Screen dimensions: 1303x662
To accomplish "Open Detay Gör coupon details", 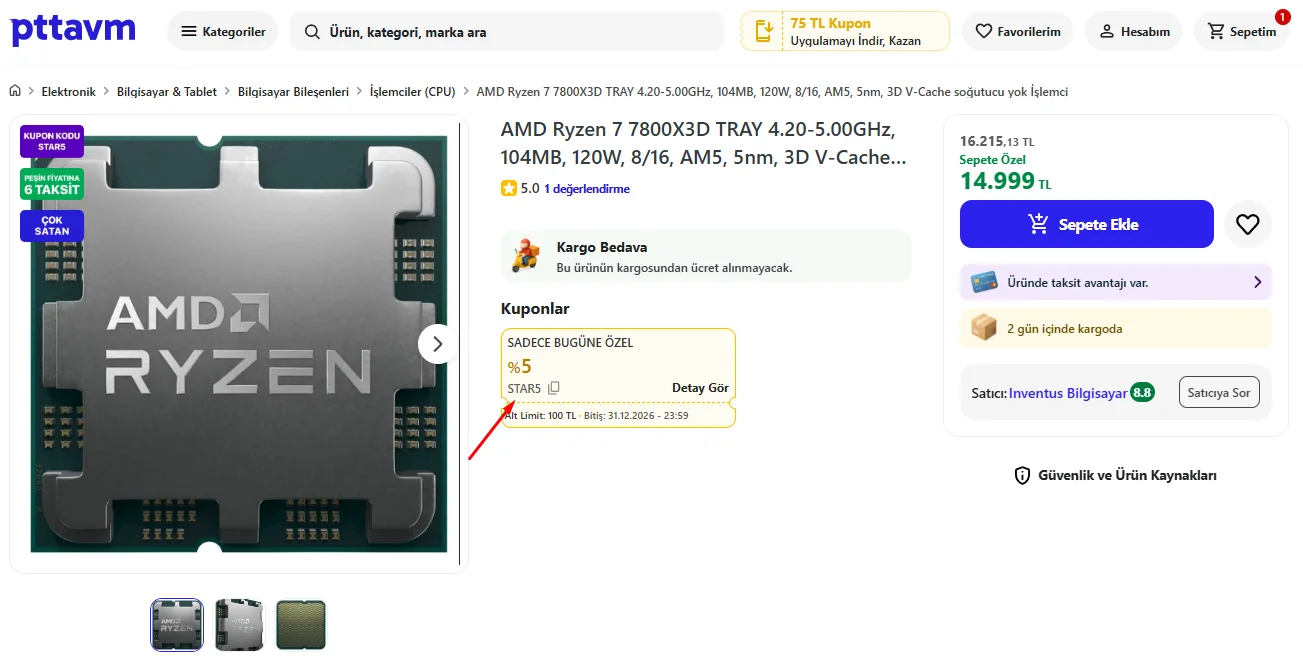I will 700,388.
